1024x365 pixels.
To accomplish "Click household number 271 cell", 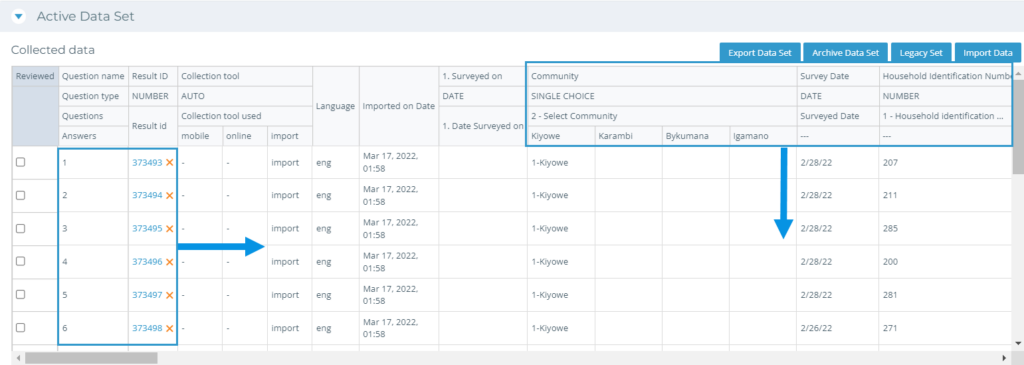I will tap(946, 328).
